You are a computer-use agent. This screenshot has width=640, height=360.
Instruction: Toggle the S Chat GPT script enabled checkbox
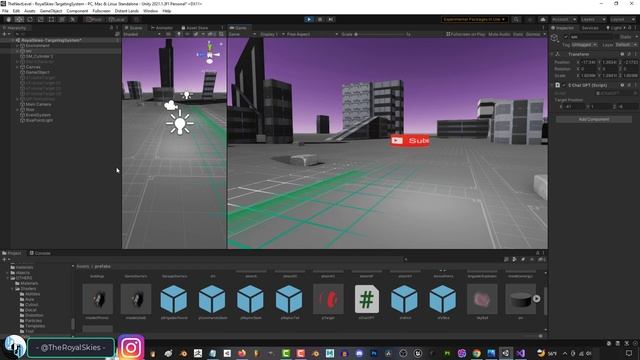tap(564, 85)
